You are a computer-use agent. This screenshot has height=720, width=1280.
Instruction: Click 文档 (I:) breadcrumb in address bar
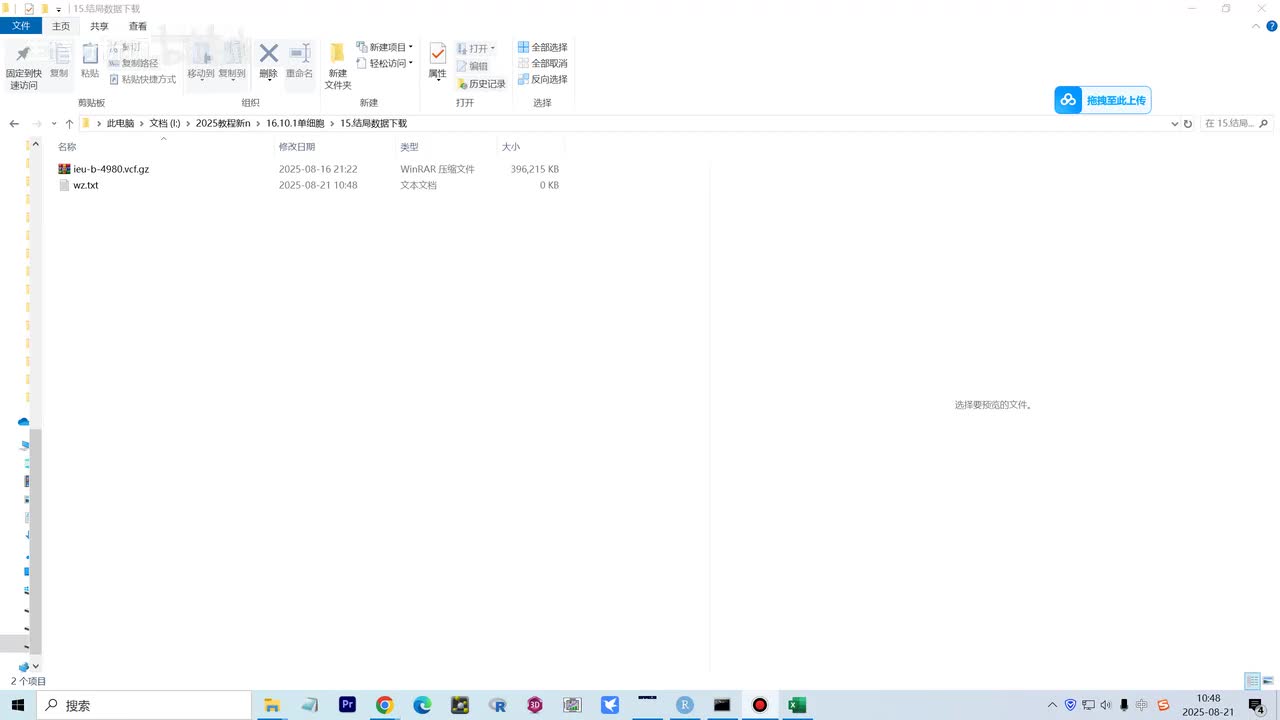pos(165,123)
